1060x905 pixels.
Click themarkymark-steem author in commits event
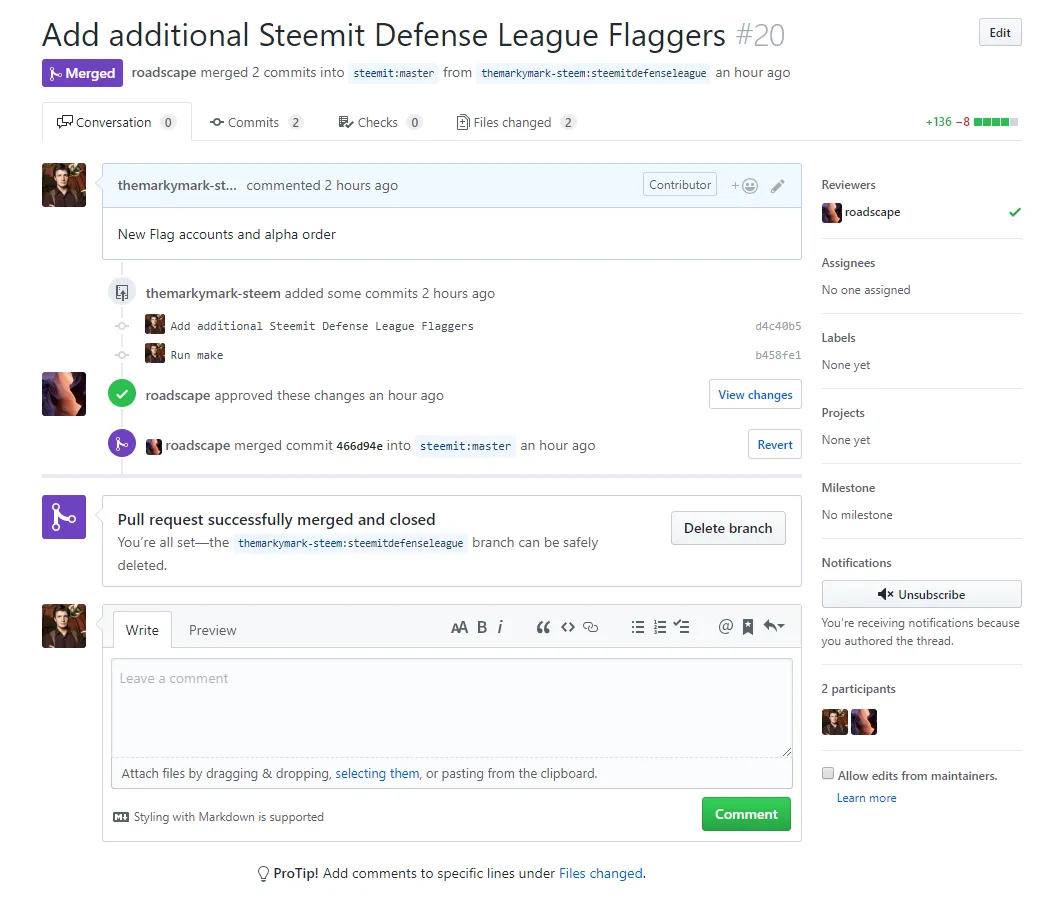click(x=213, y=293)
